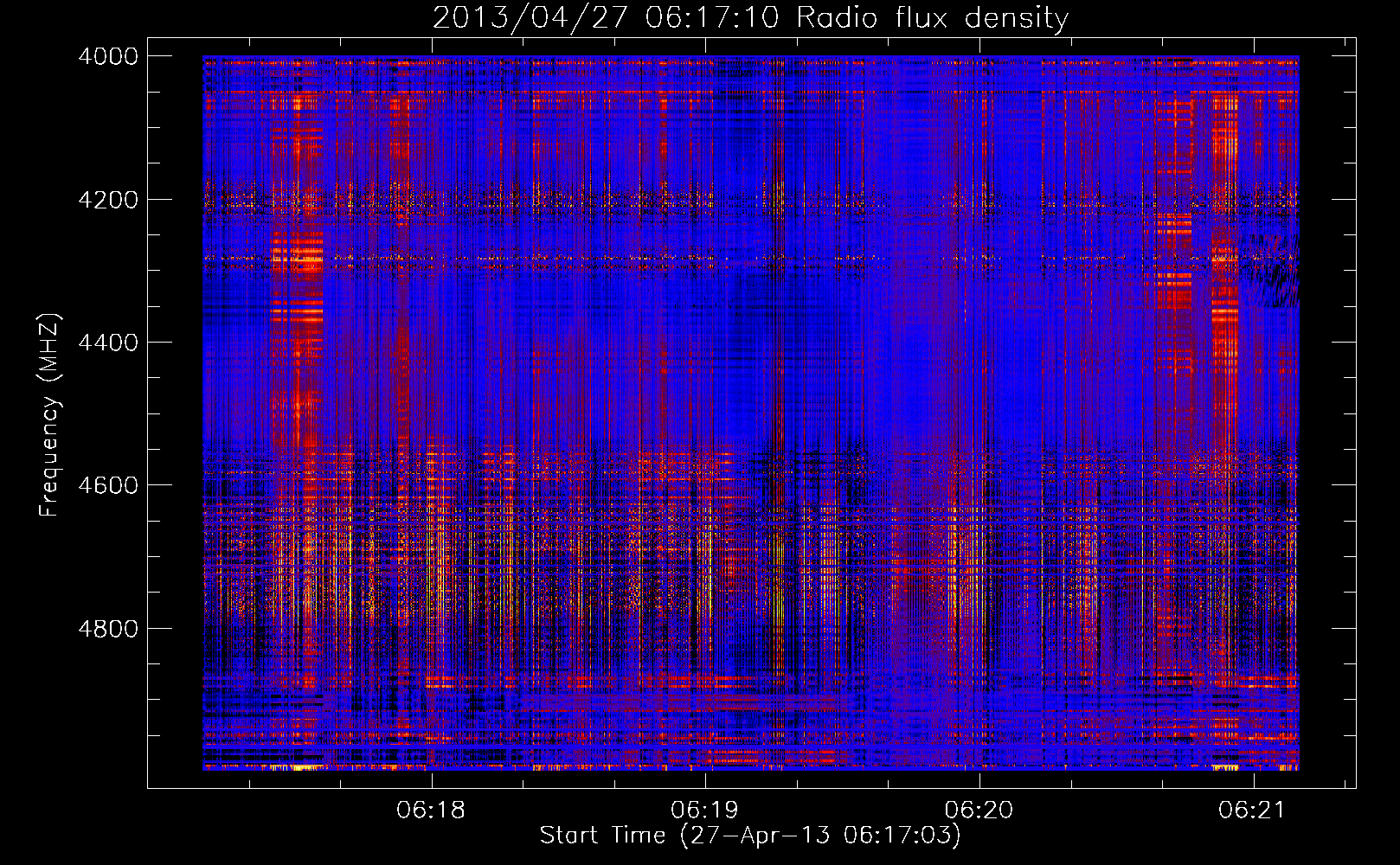Click the 06:19 time tick label
The height and width of the screenshot is (865, 1400).
(x=705, y=811)
